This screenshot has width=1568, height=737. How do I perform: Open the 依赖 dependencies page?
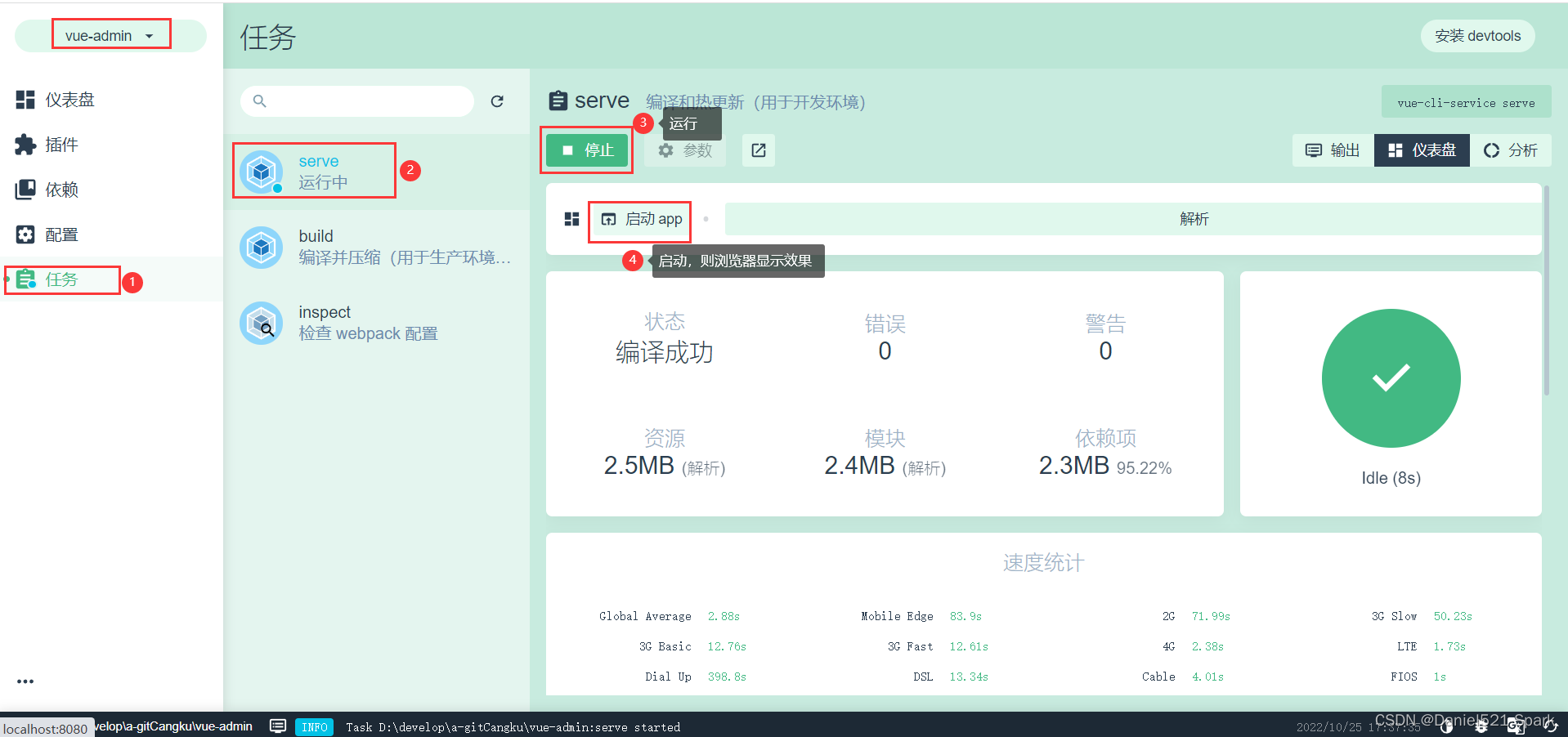pos(111,190)
